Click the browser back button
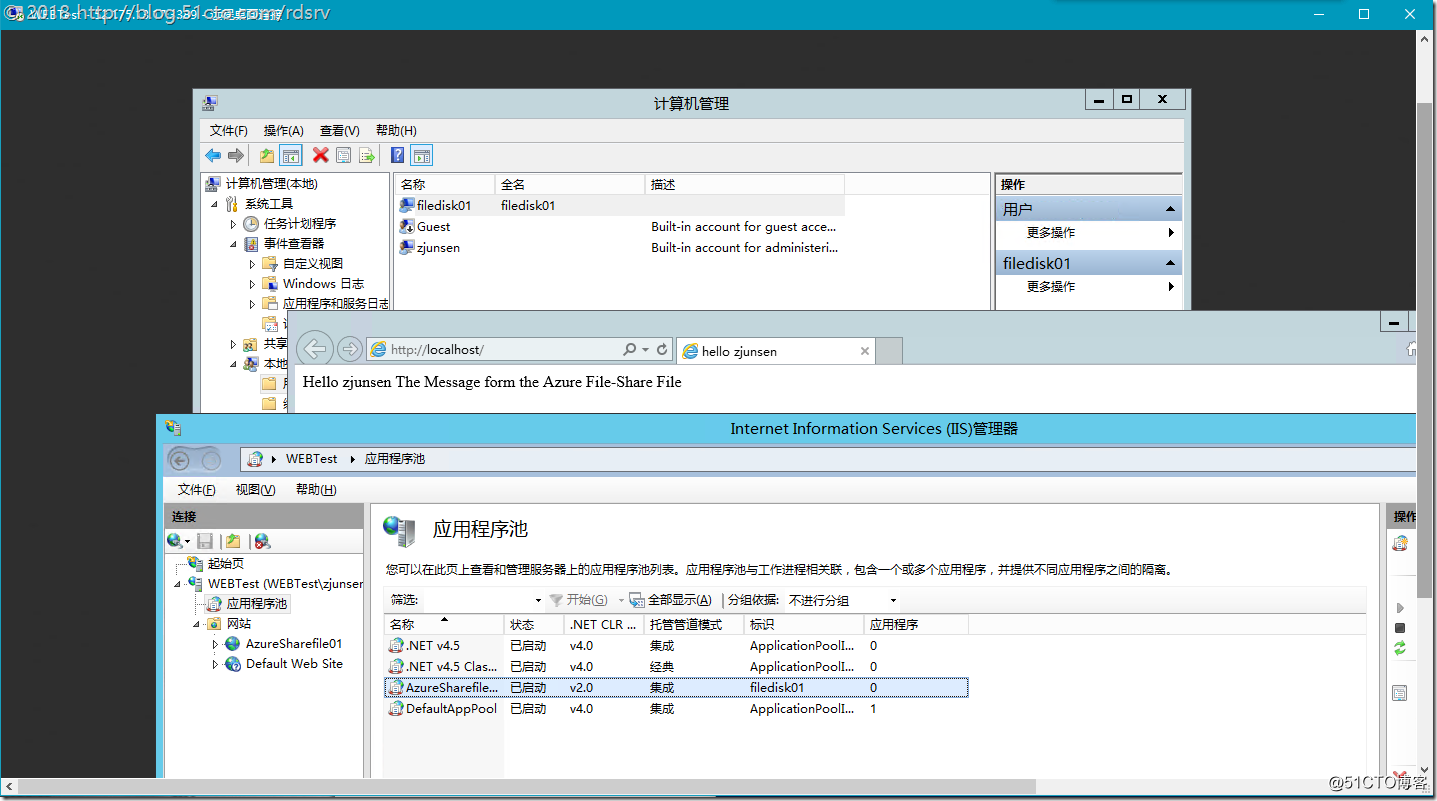The width and height of the screenshot is (1437, 801). 315,348
